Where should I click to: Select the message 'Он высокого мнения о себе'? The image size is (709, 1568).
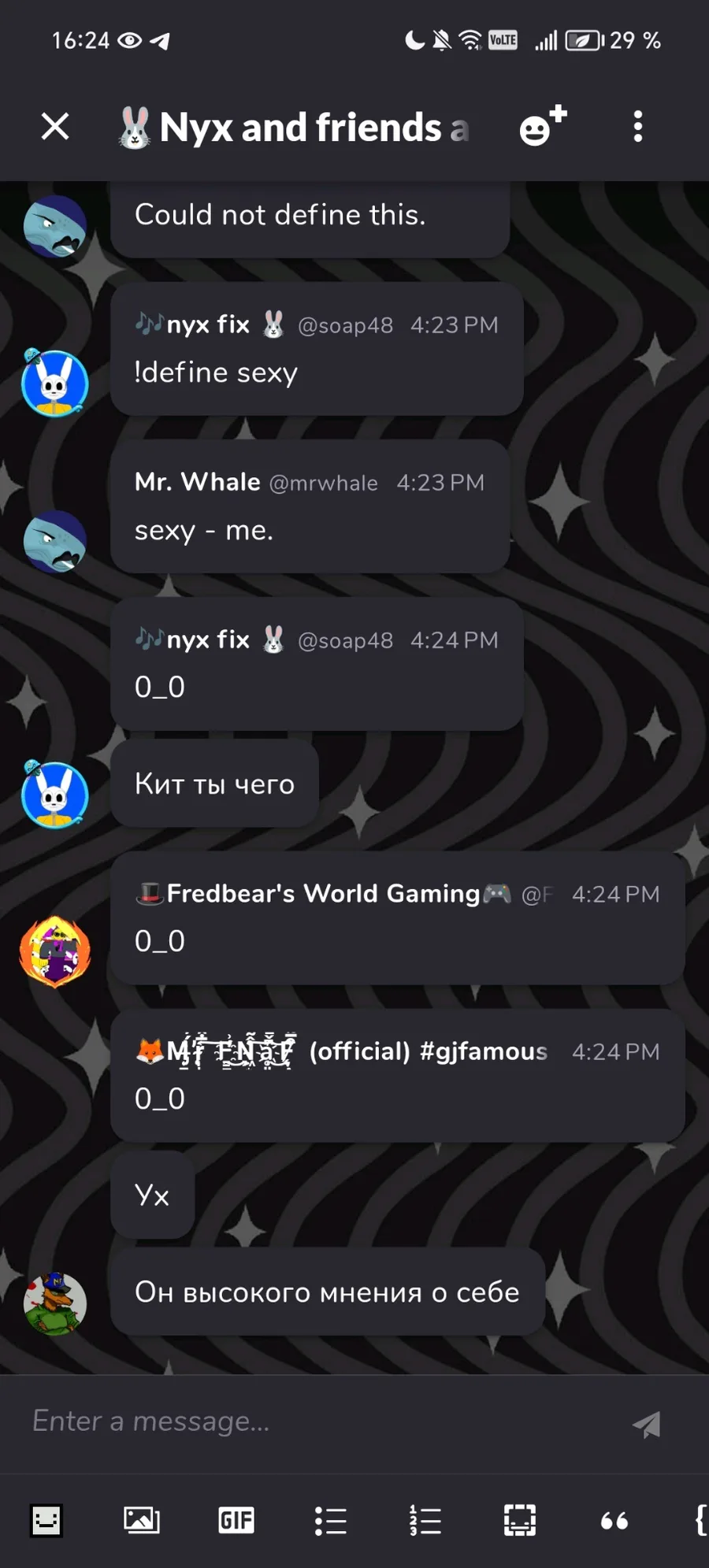point(328,1292)
